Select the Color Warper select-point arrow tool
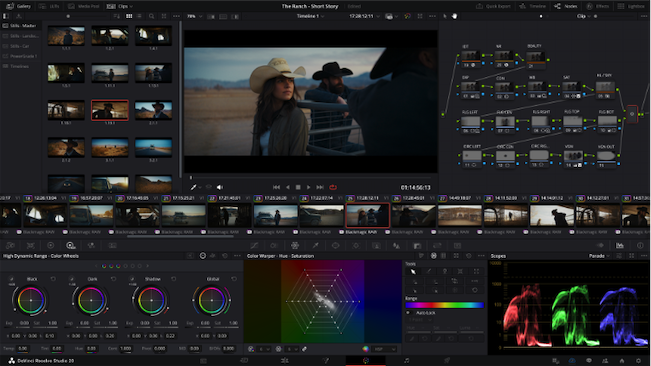The height and width of the screenshot is (366, 651). [413, 271]
